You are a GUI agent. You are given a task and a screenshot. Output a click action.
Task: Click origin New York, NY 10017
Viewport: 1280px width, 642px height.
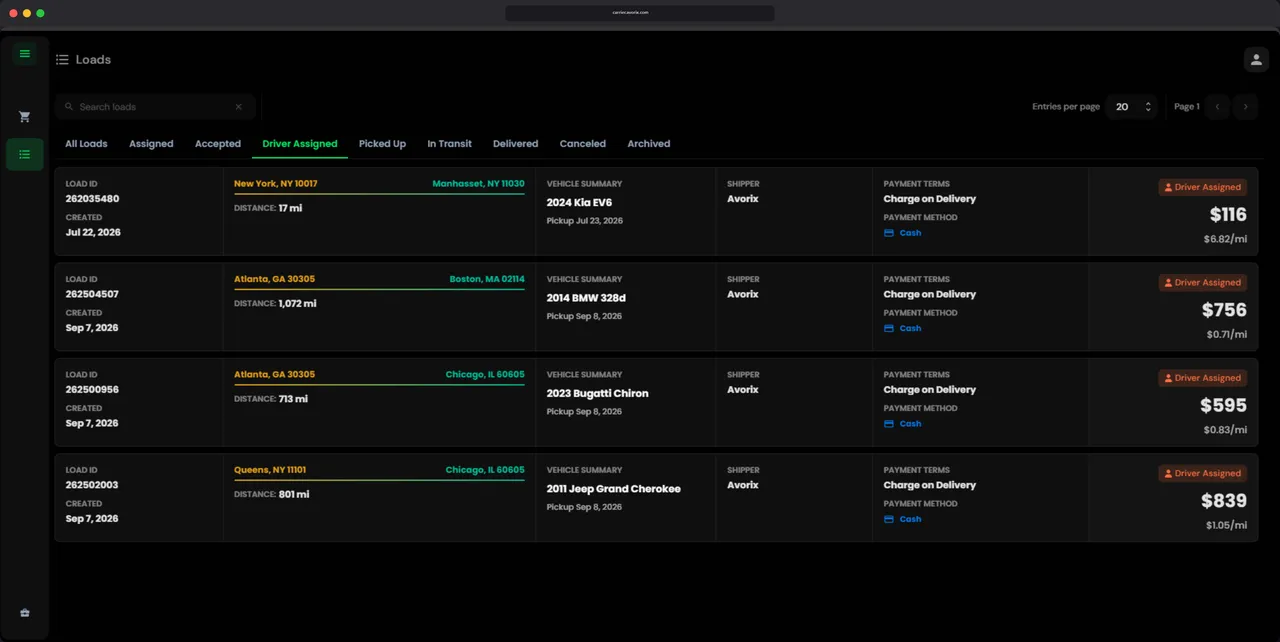click(276, 184)
